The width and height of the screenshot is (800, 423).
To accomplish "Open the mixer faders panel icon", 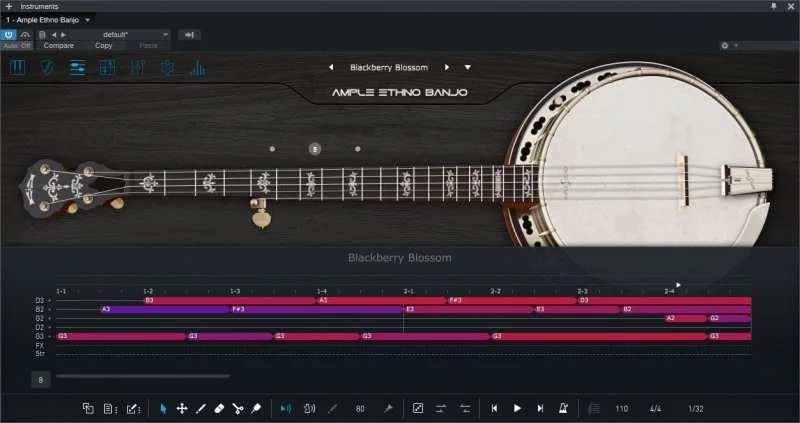I will pos(138,67).
